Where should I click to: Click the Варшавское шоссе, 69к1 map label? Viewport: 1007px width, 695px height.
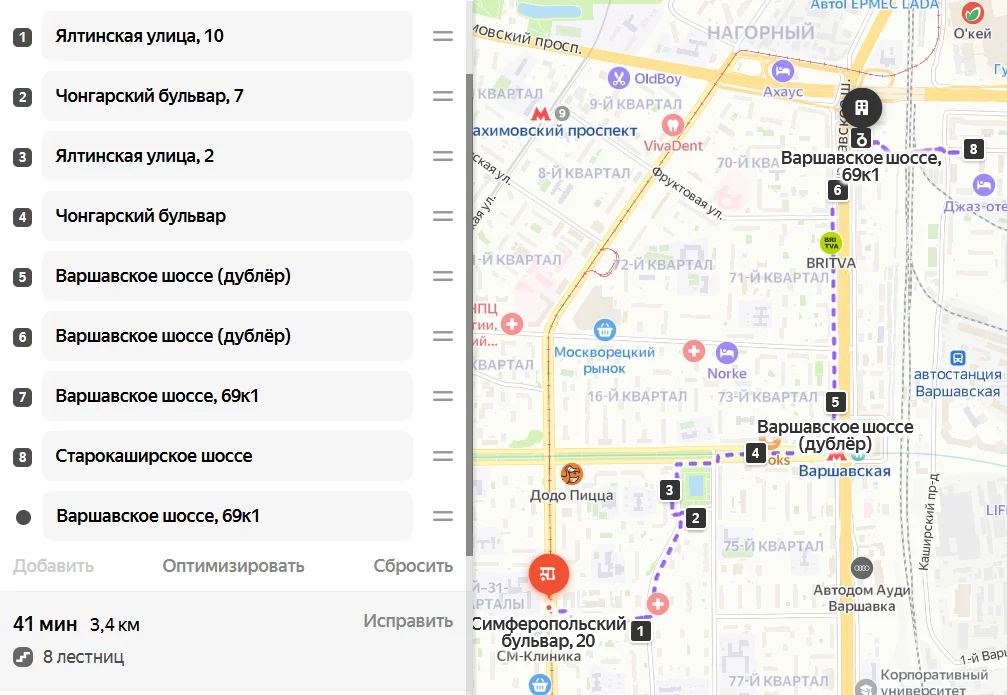861,166
